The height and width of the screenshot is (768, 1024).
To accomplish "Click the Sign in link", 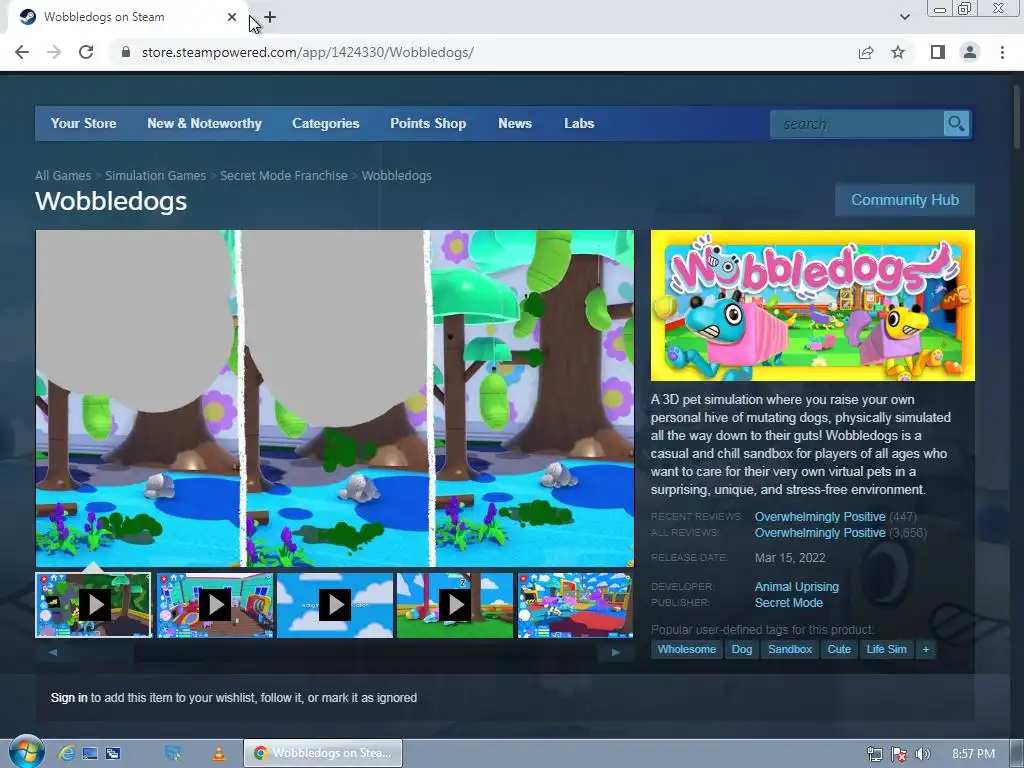I will pos(69,697).
